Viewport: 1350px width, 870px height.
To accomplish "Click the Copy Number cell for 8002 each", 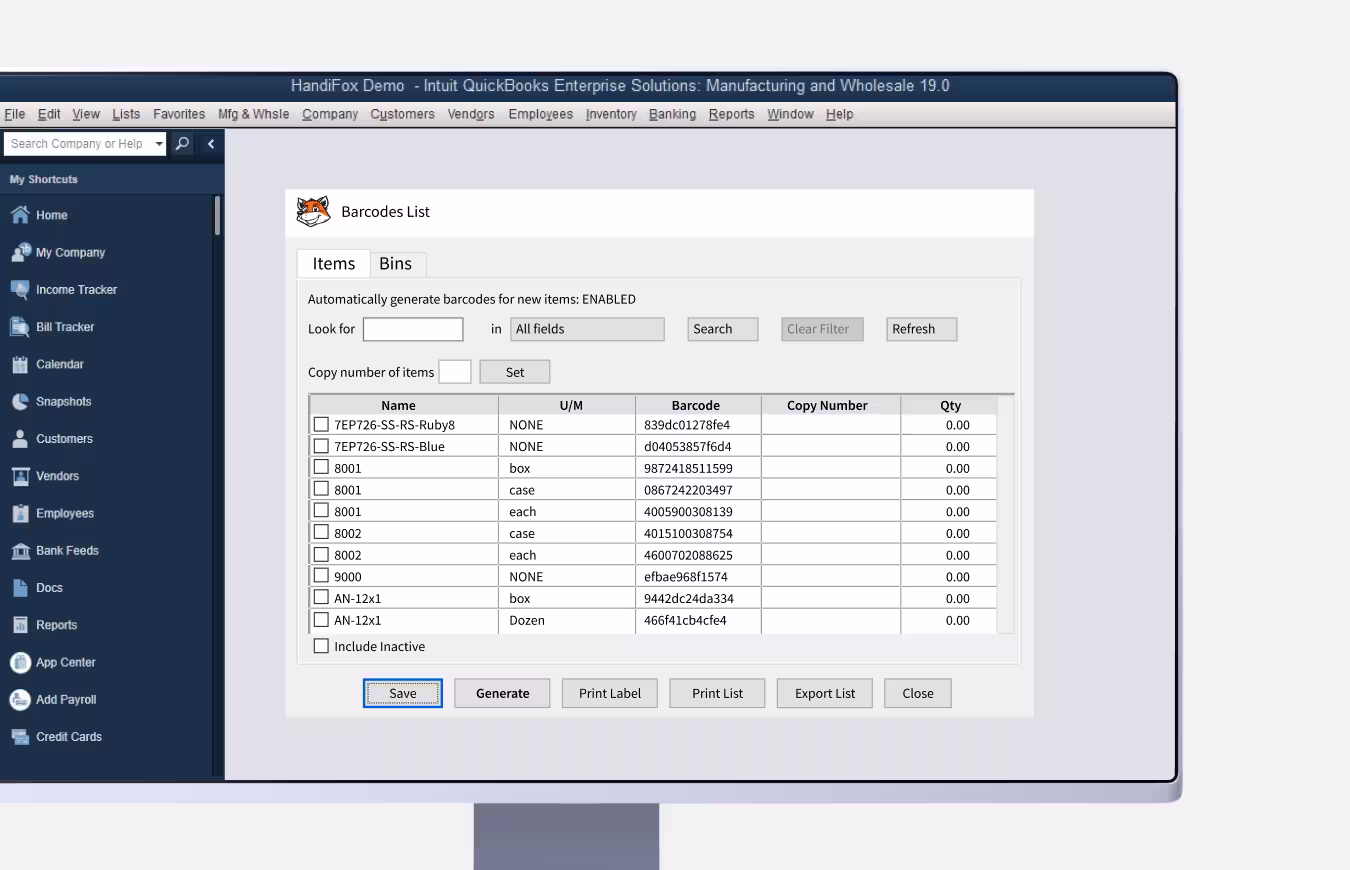I will (x=830, y=555).
